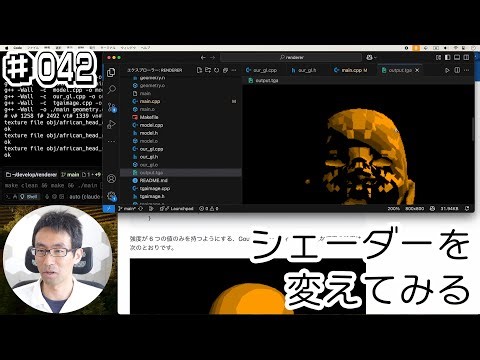Toggle the secondary sidebar visibility

466,58
